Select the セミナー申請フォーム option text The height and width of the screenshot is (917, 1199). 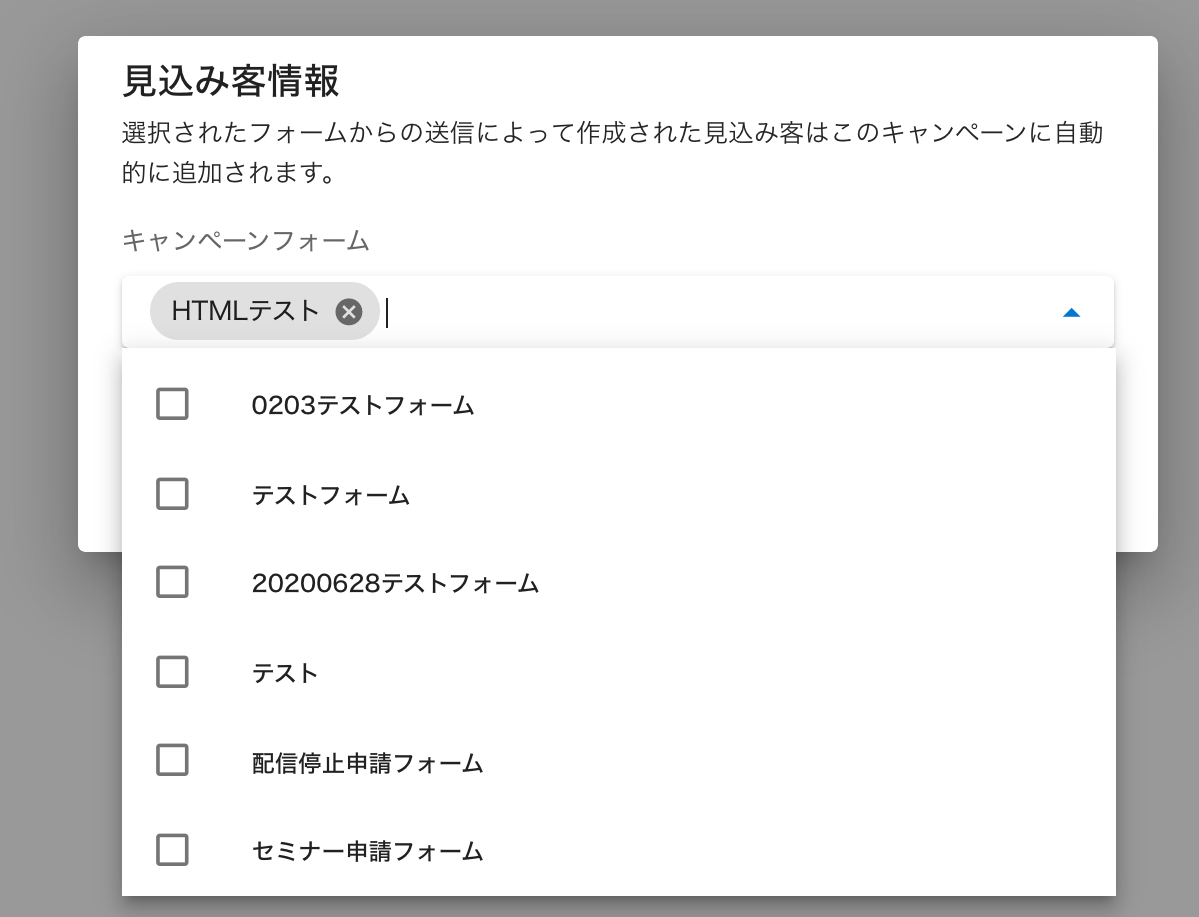(367, 852)
